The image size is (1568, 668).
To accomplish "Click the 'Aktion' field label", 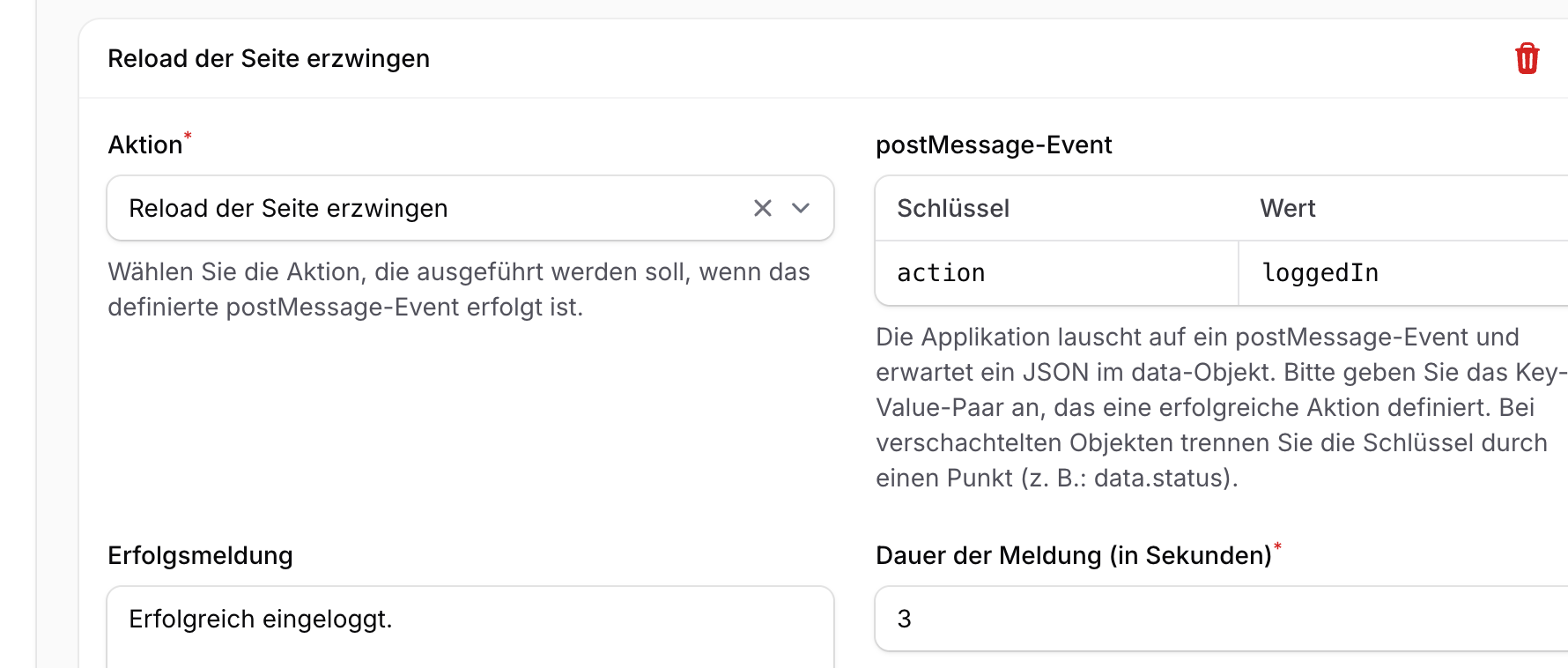I will coord(145,145).
